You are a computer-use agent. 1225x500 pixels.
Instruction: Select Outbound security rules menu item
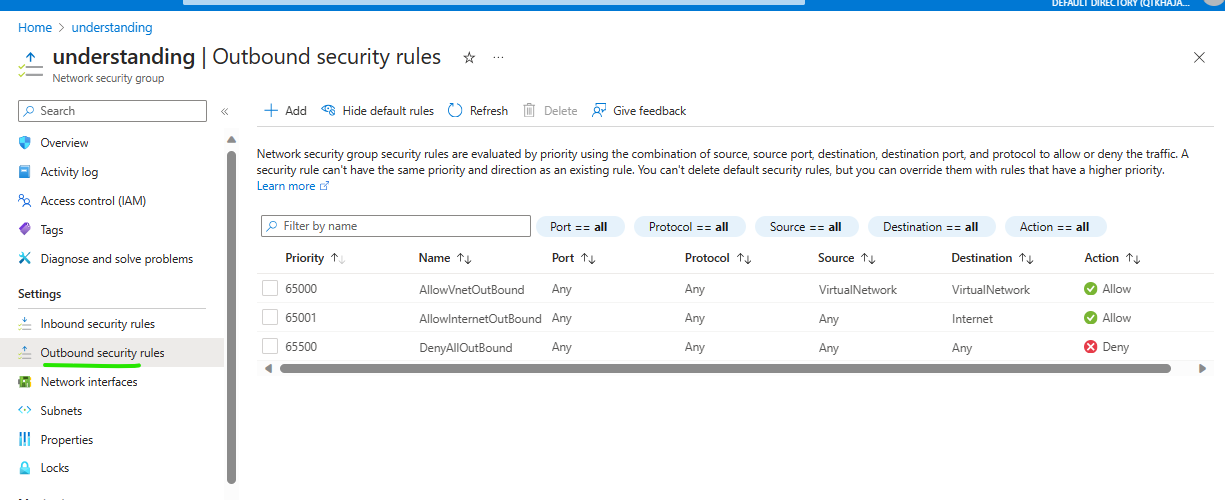point(103,353)
